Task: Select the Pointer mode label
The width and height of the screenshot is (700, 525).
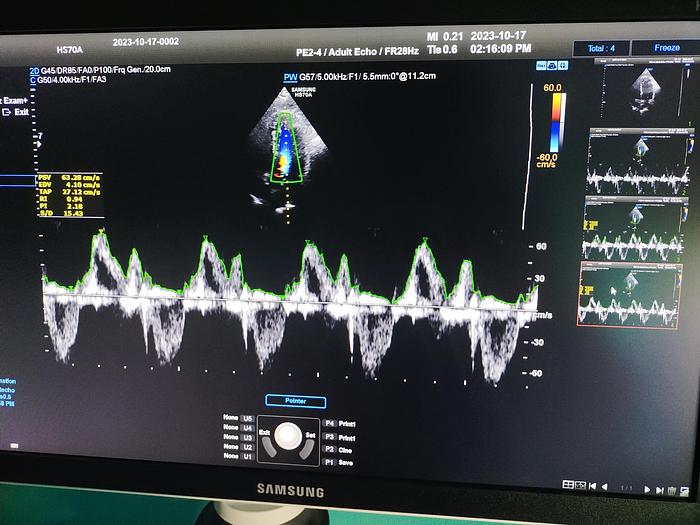Action: click(294, 401)
